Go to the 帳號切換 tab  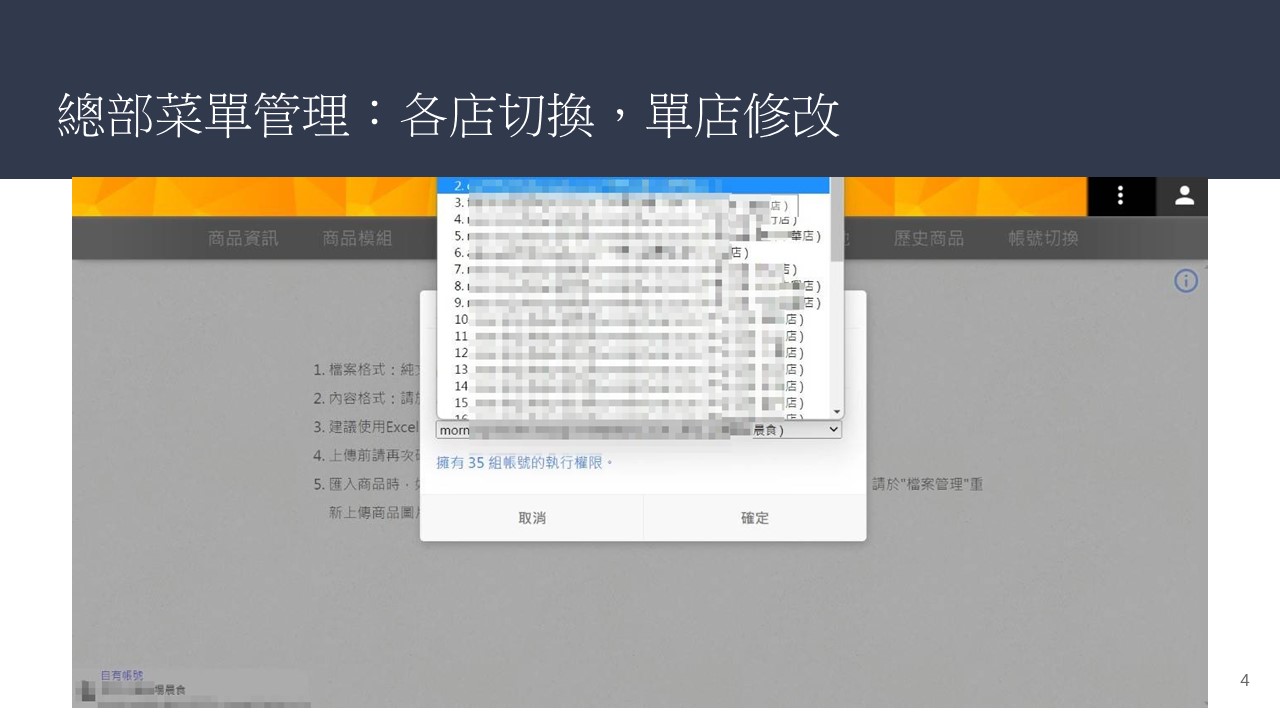1043,238
